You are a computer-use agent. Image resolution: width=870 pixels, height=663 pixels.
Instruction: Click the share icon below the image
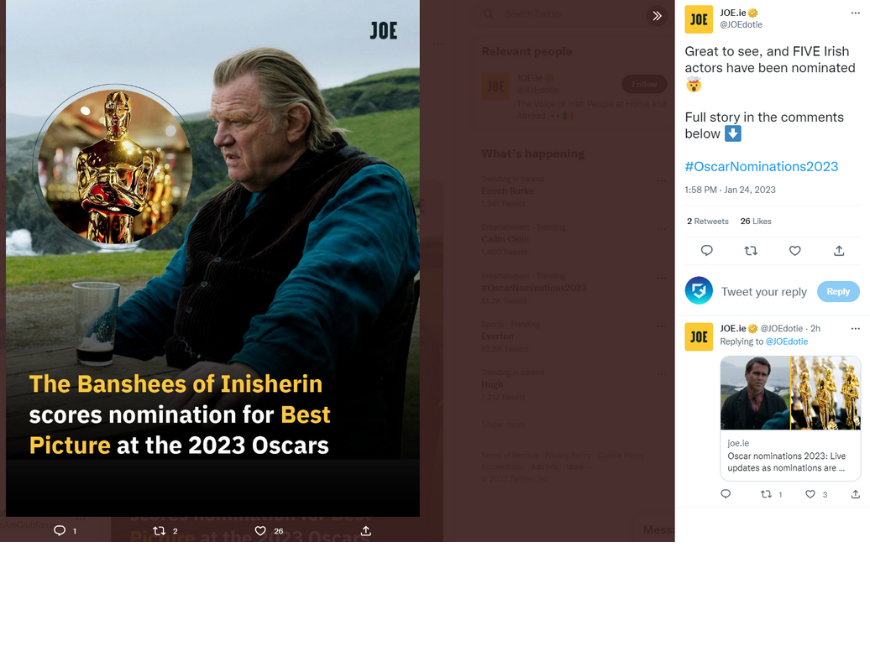coord(366,531)
